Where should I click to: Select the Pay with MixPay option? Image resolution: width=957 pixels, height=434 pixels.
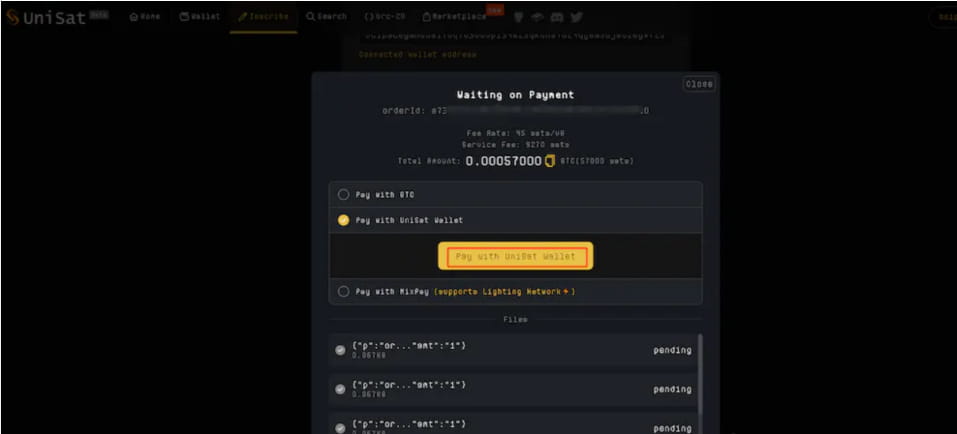click(515, 292)
